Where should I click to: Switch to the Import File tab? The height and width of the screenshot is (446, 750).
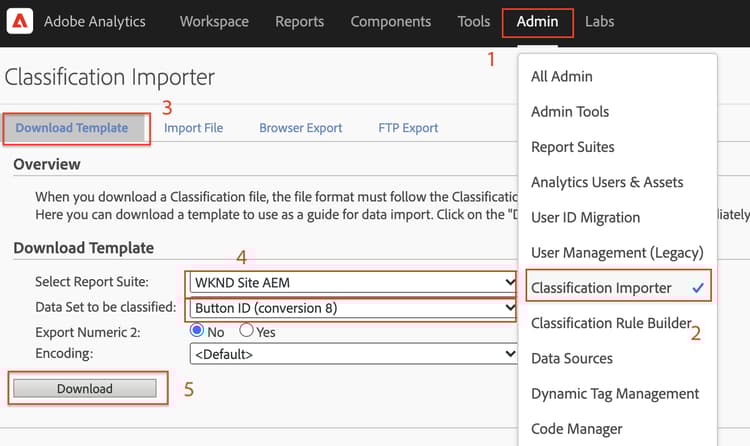point(193,128)
